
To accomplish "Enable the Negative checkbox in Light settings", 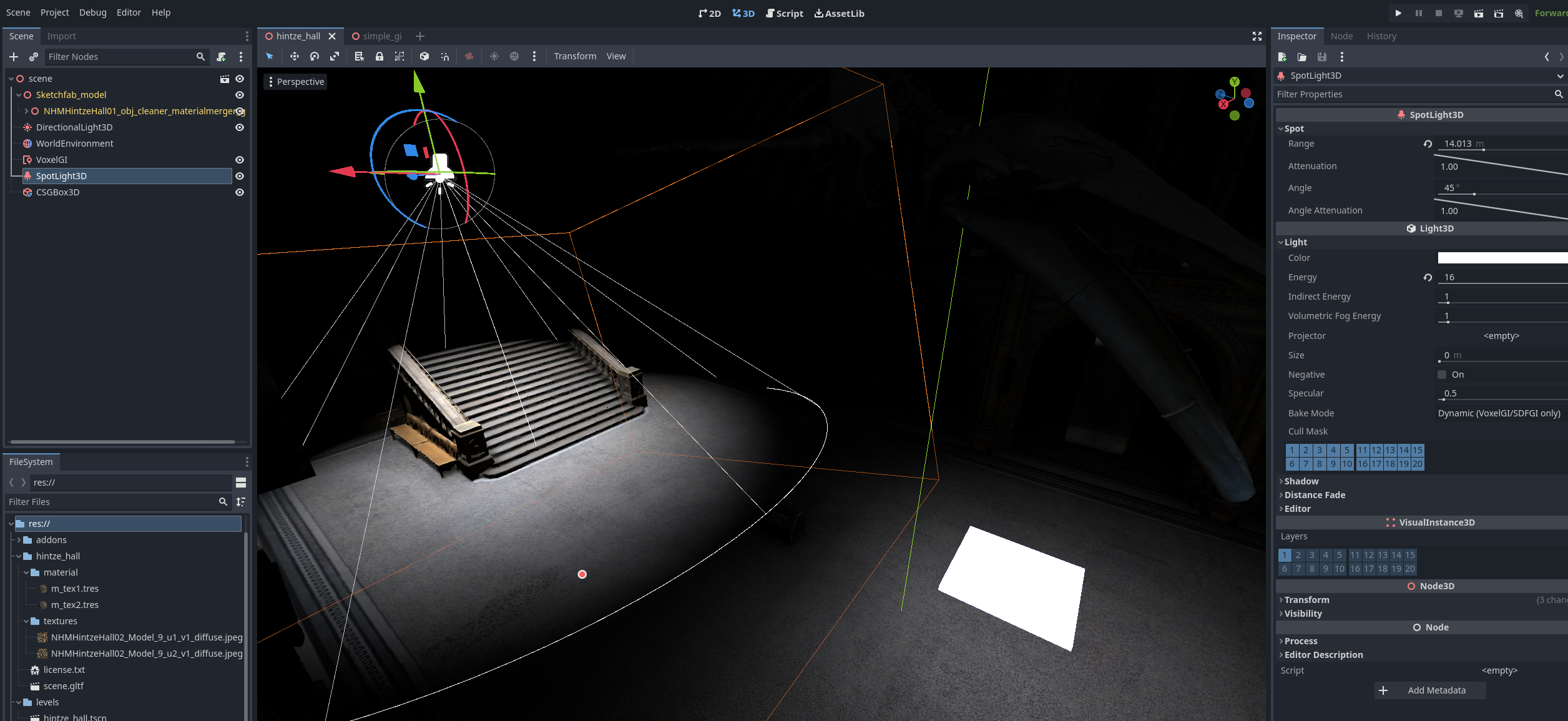I will click(x=1442, y=374).
